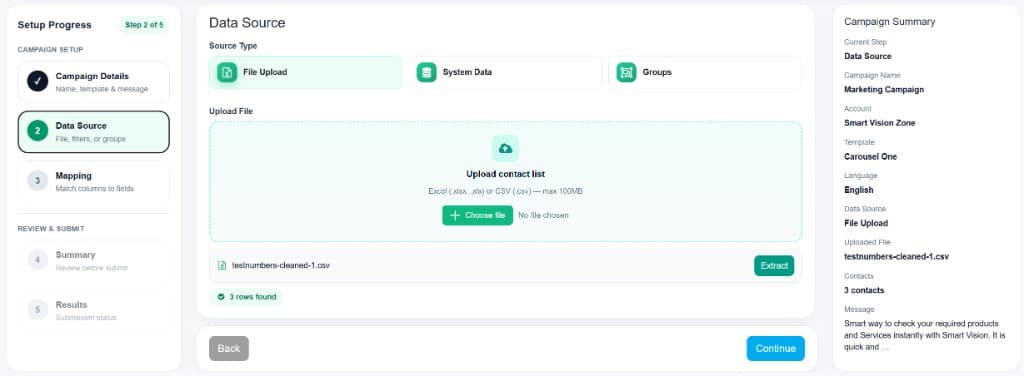This screenshot has height=376, width=1024.
Task: Click the Step 2 of 5 badge
Action: pyautogui.click(x=144, y=25)
